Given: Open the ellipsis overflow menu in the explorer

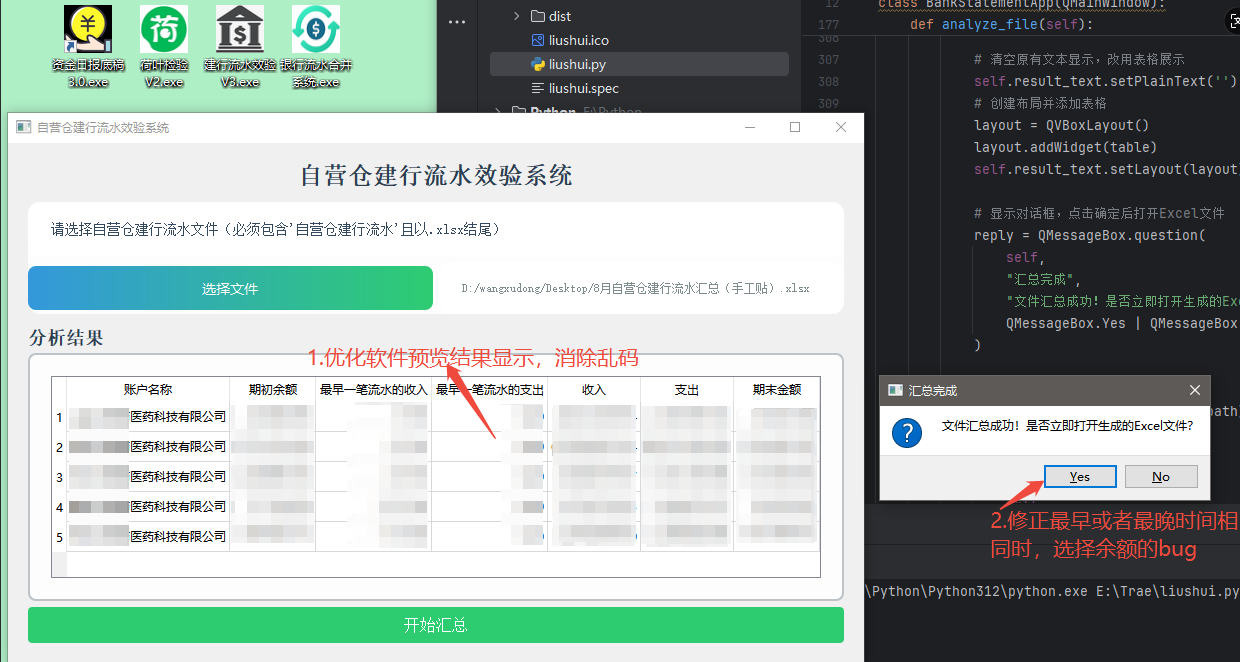Looking at the screenshot, I should [457, 21].
